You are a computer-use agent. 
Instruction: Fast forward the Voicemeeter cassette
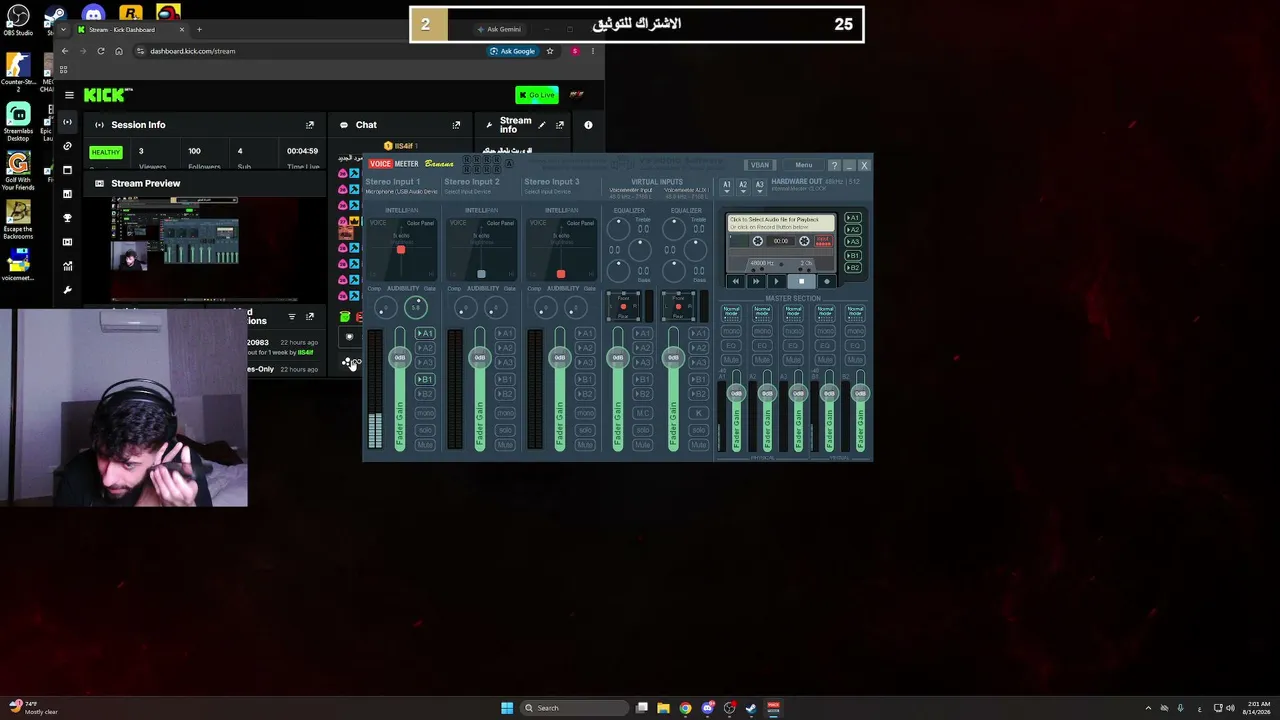(757, 282)
